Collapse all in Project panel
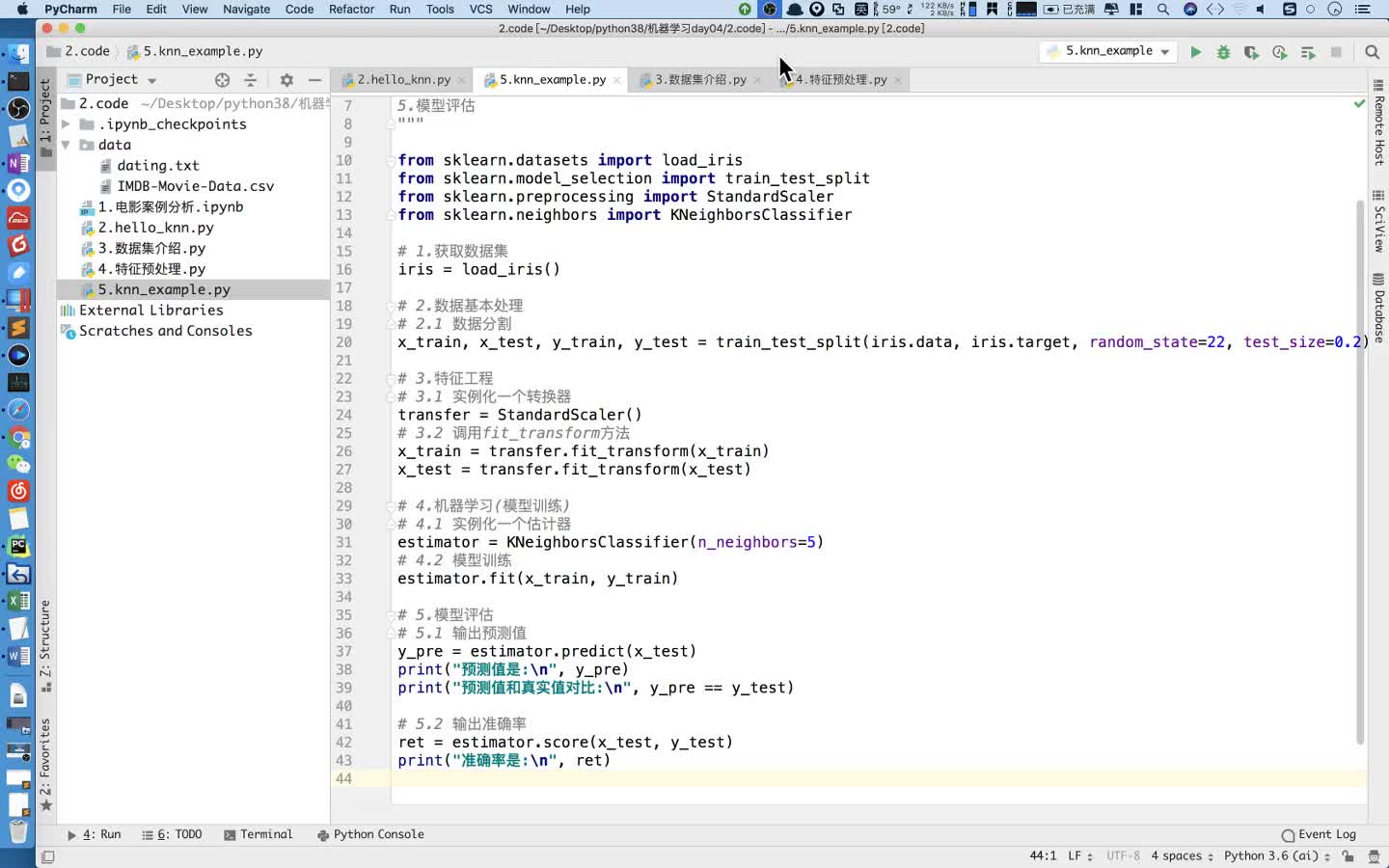Image resolution: width=1389 pixels, height=868 pixels. pyautogui.click(x=251, y=80)
